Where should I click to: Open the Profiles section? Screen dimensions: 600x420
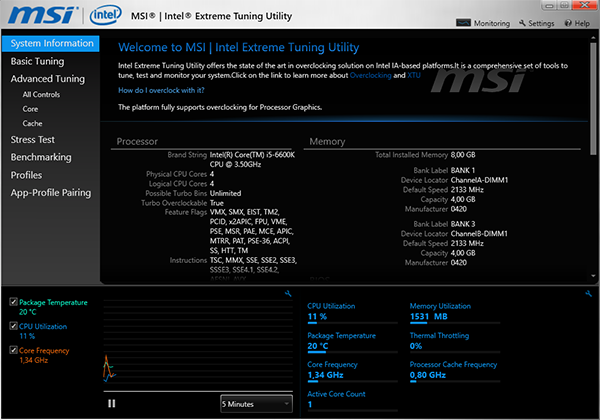pos(26,175)
